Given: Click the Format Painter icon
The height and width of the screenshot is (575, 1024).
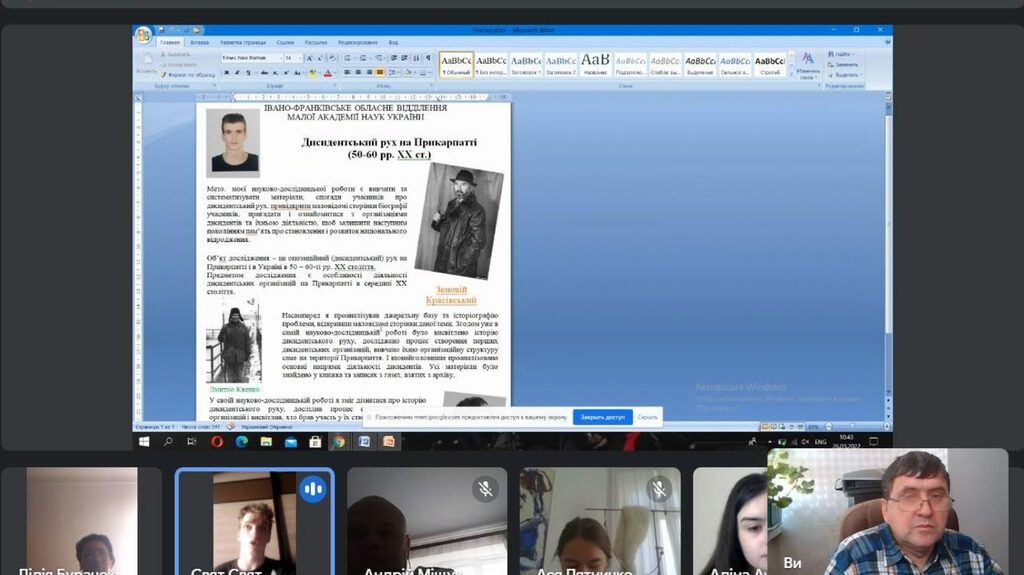Looking at the screenshot, I should coord(164,75).
